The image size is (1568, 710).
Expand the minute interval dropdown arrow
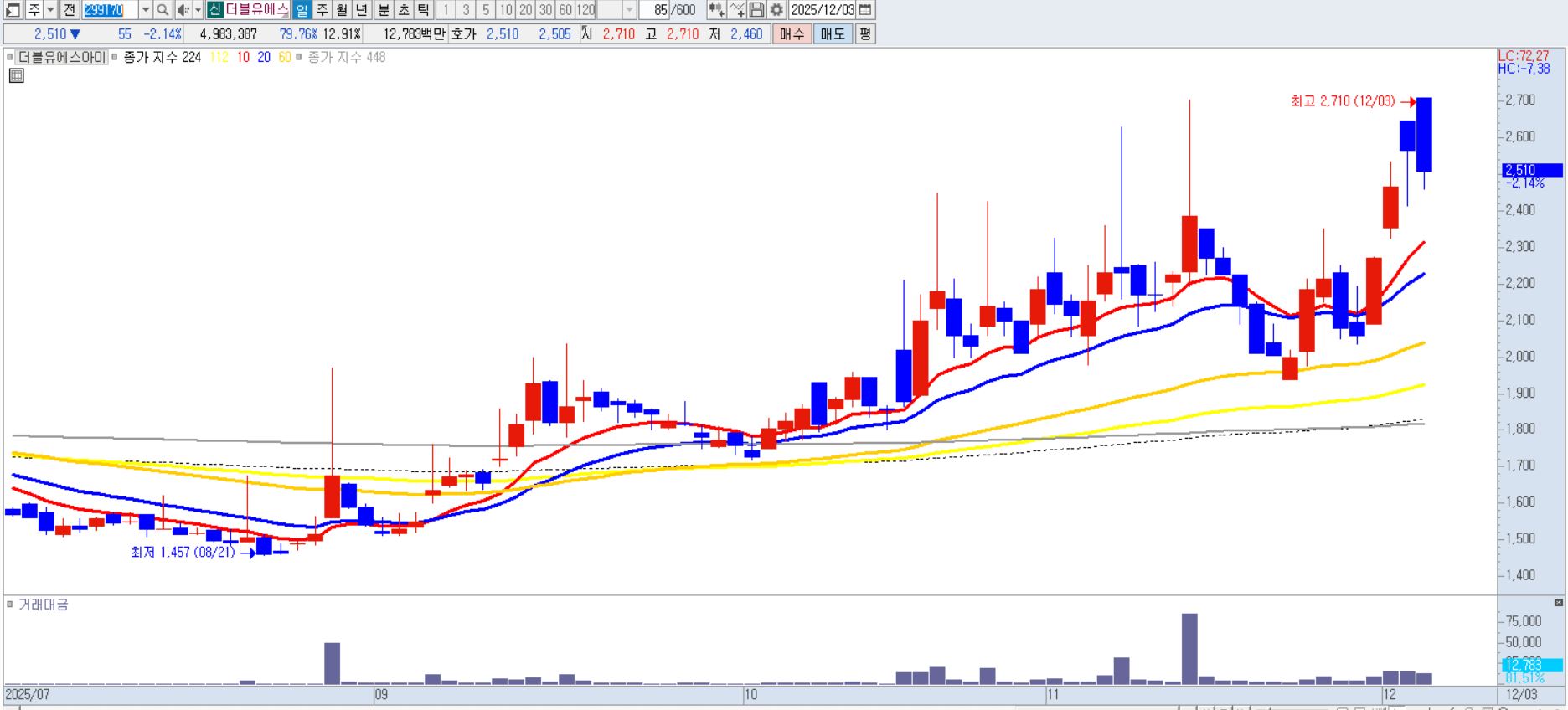click(629, 10)
